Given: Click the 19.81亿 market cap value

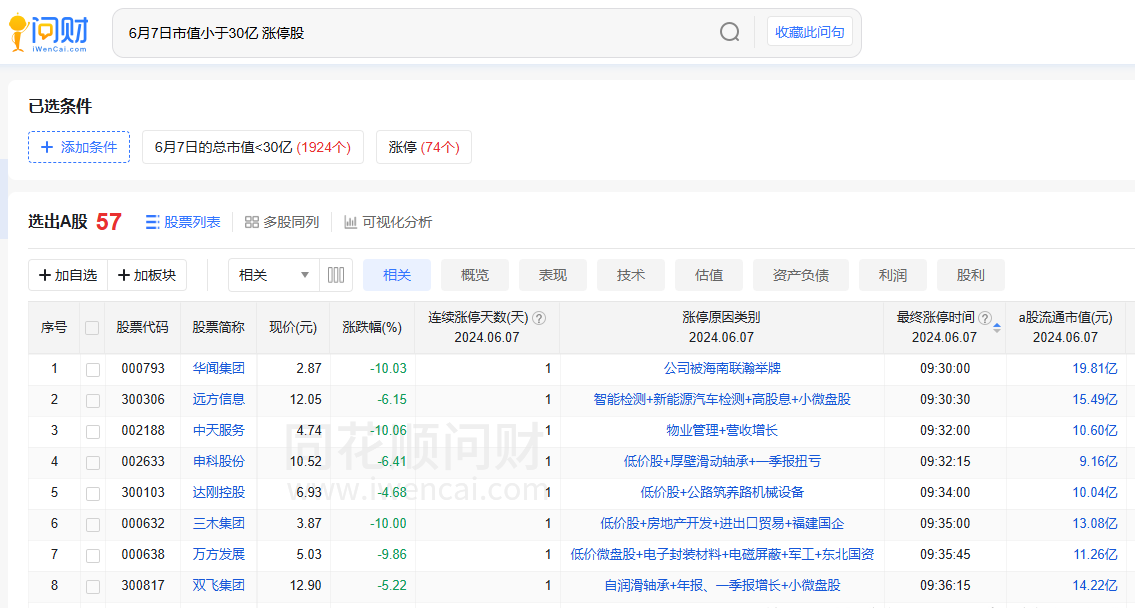Looking at the screenshot, I should click(x=1095, y=368).
